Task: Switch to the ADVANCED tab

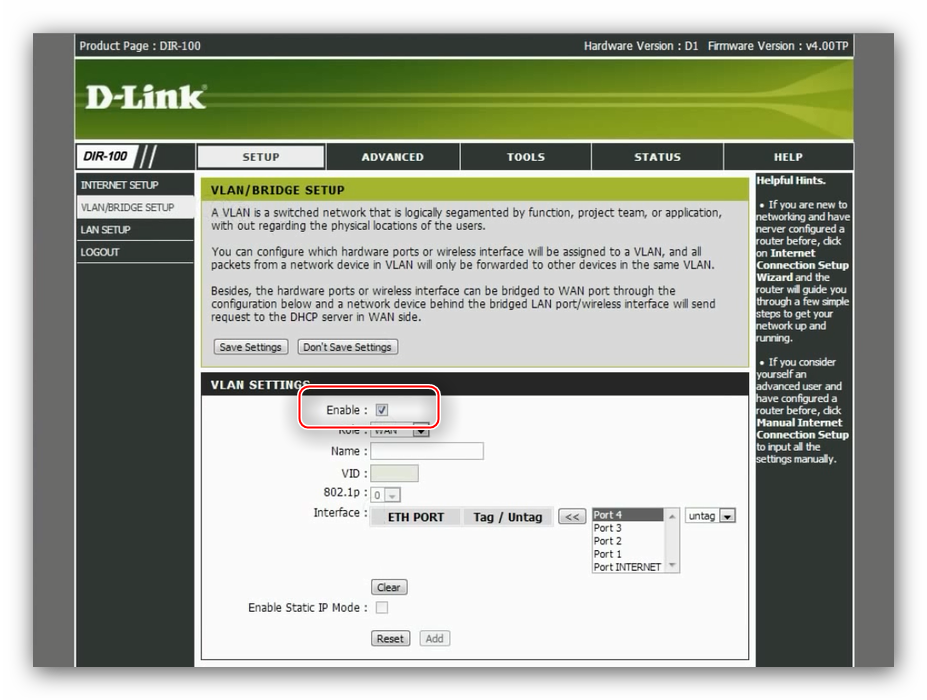Action: coord(393,157)
